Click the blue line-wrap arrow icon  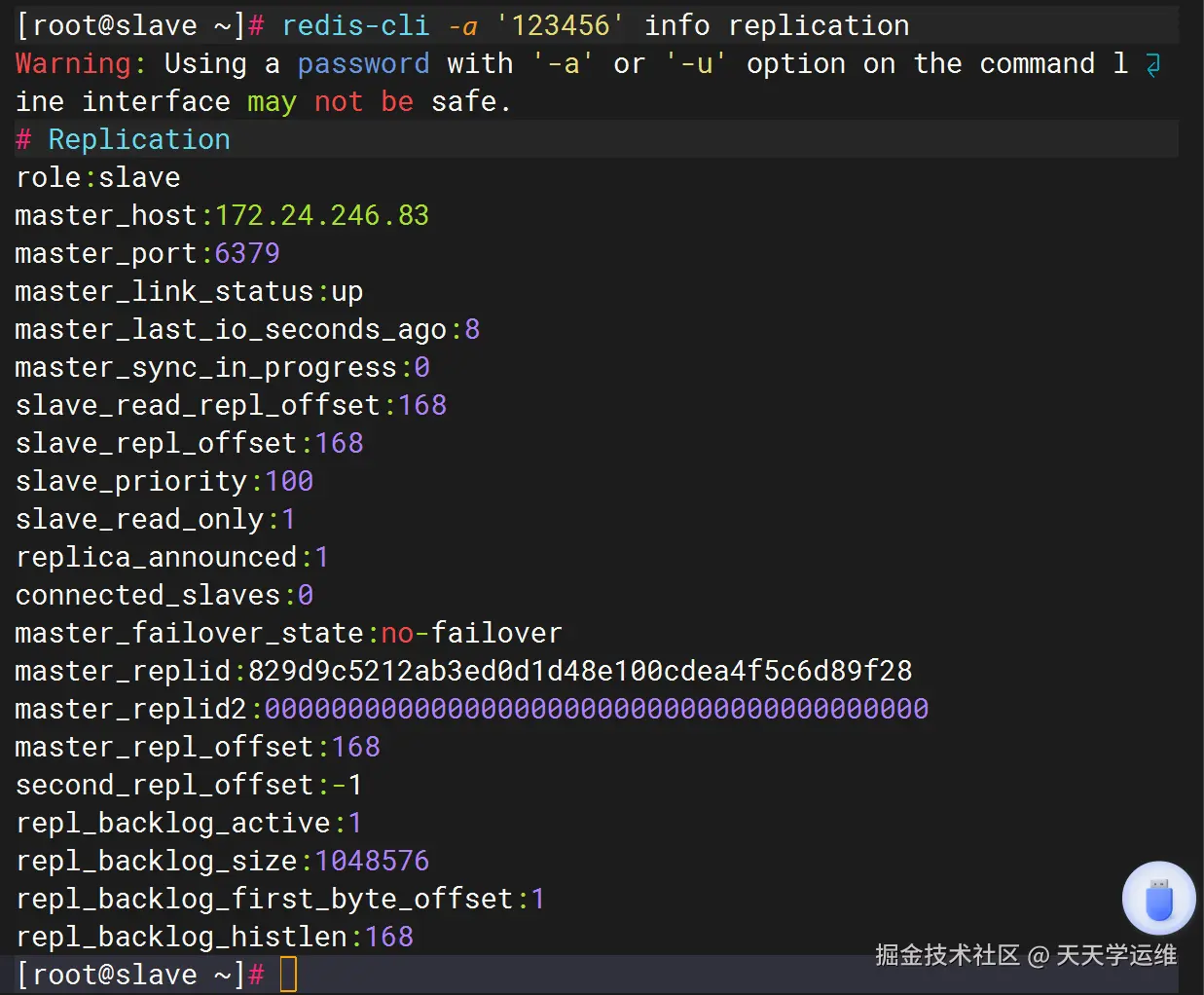point(1153,65)
